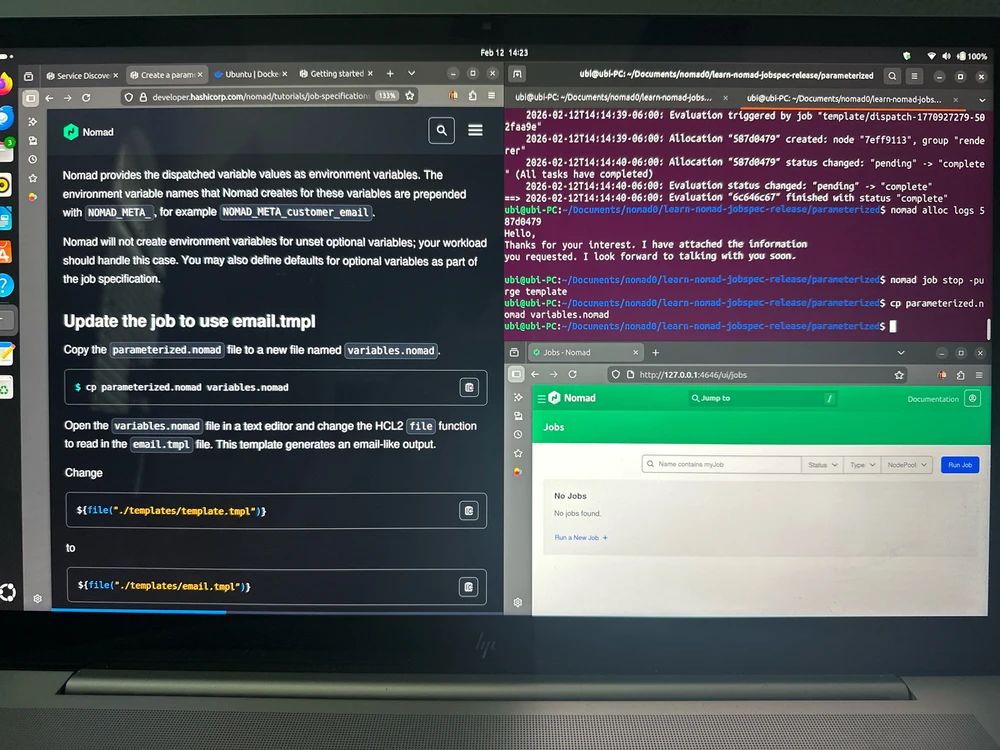Click the blue Run Job button
The height and width of the screenshot is (750, 1000).
[x=960, y=465]
